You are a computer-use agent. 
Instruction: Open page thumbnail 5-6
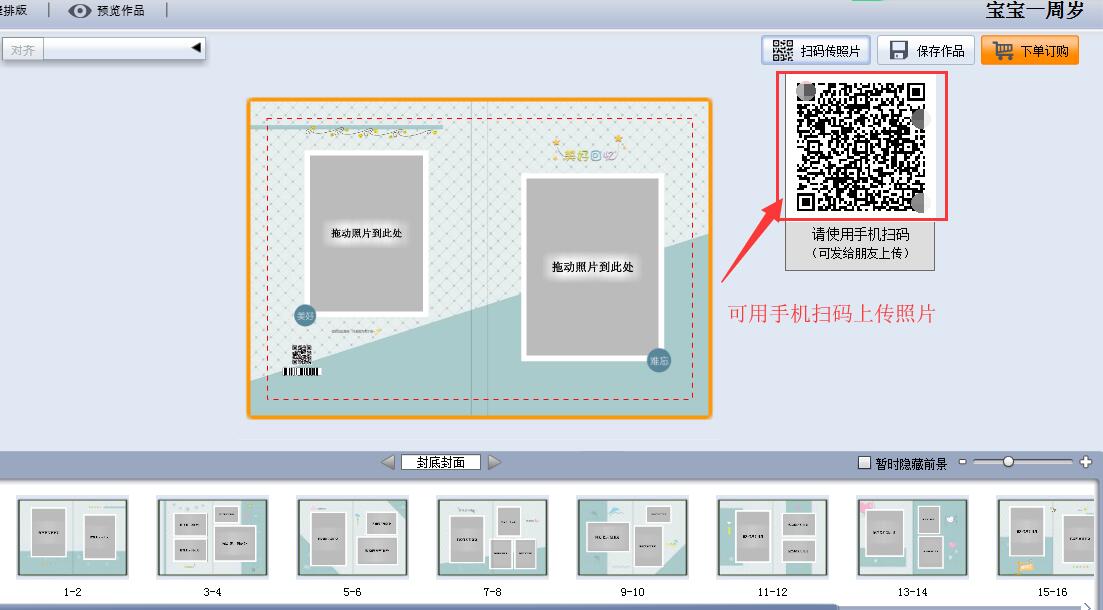(352, 537)
